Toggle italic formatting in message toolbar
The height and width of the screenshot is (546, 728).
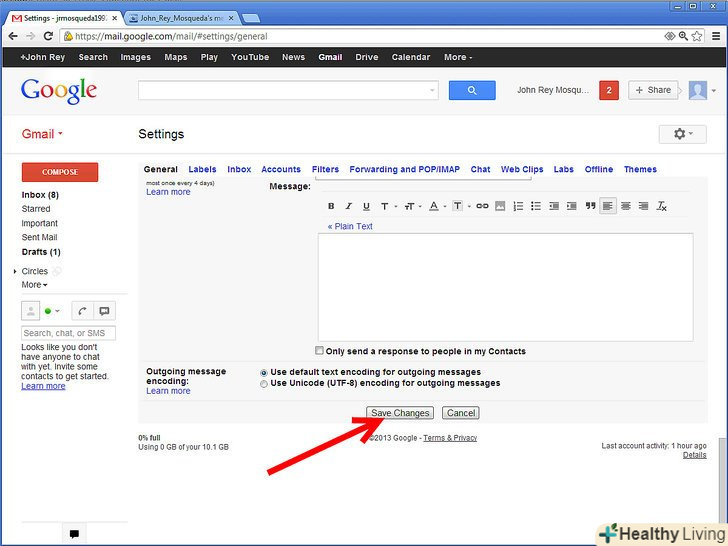349,206
